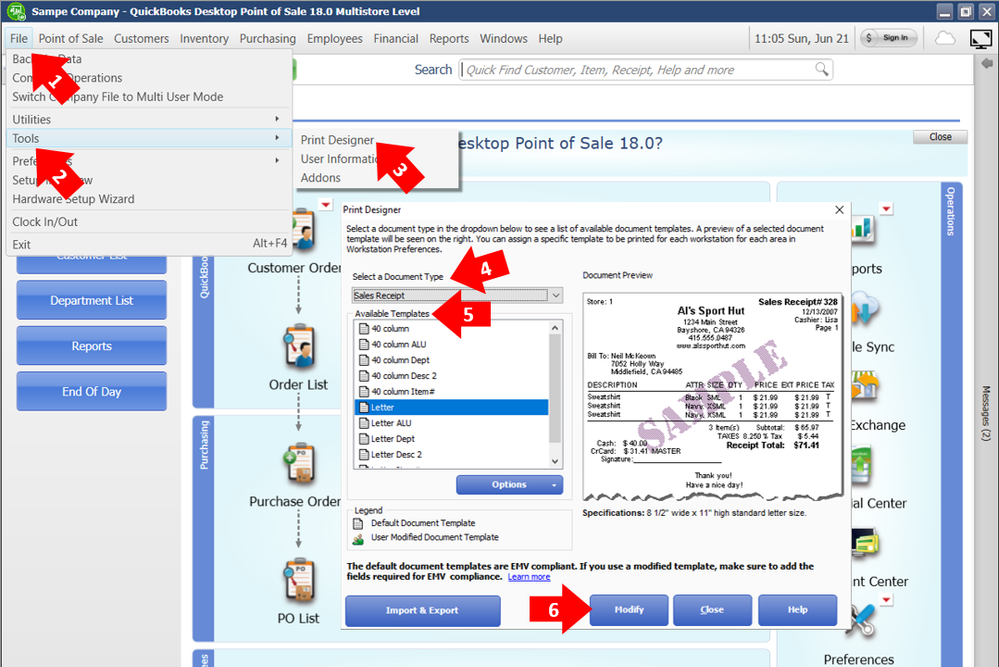Select Clock In/Out menu item
The width and height of the screenshot is (999, 667).
coord(45,222)
